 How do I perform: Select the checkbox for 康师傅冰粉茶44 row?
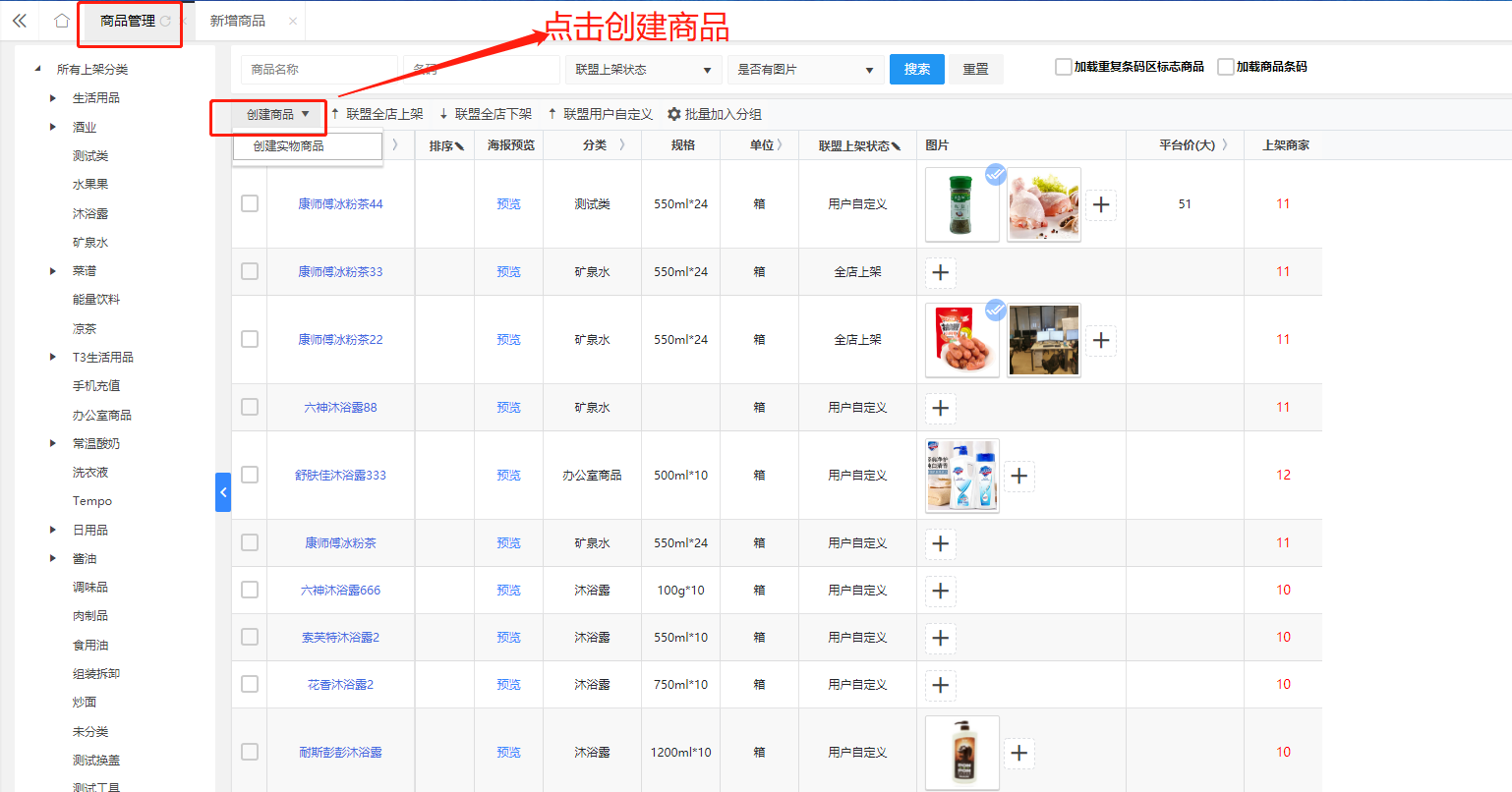click(x=250, y=203)
